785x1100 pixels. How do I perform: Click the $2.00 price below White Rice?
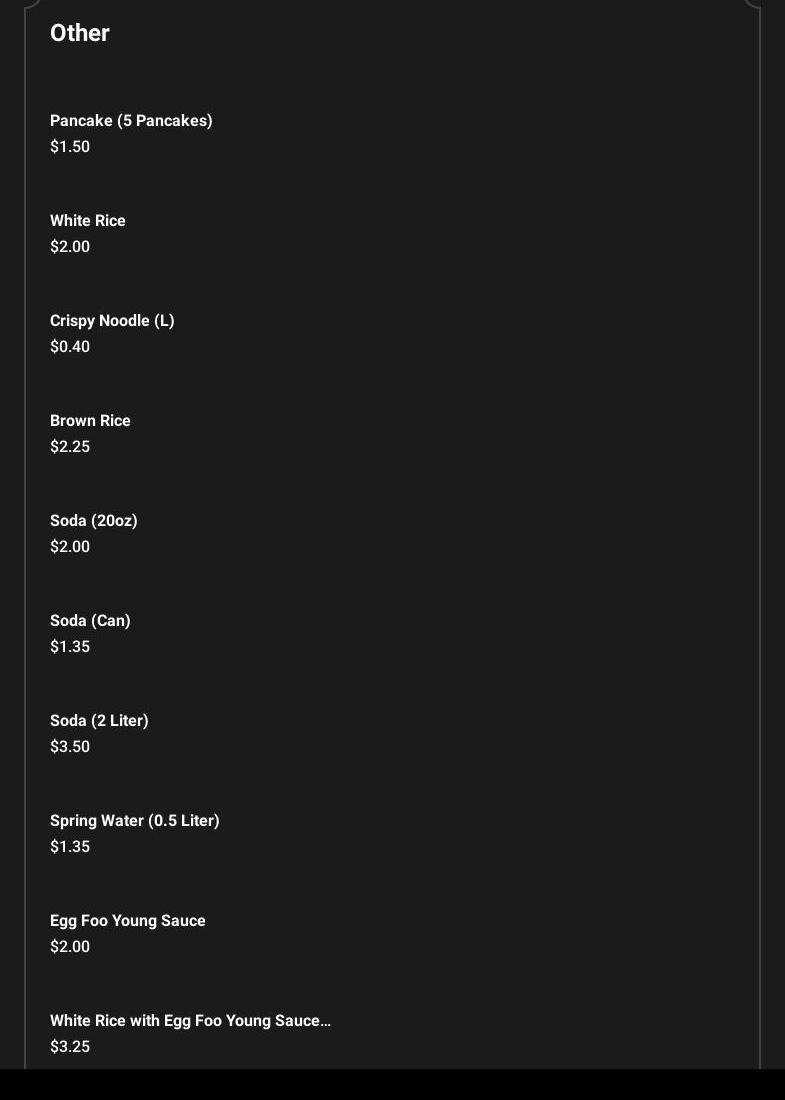click(x=70, y=247)
